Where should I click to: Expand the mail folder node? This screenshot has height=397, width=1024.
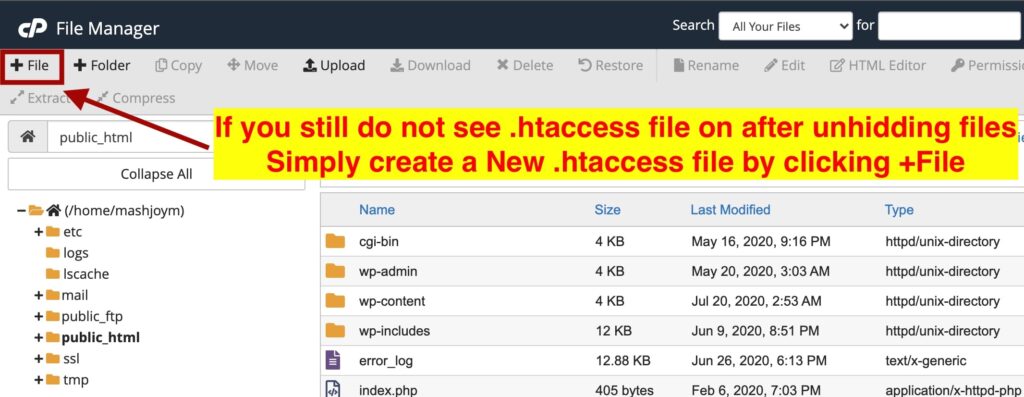click(x=39, y=295)
